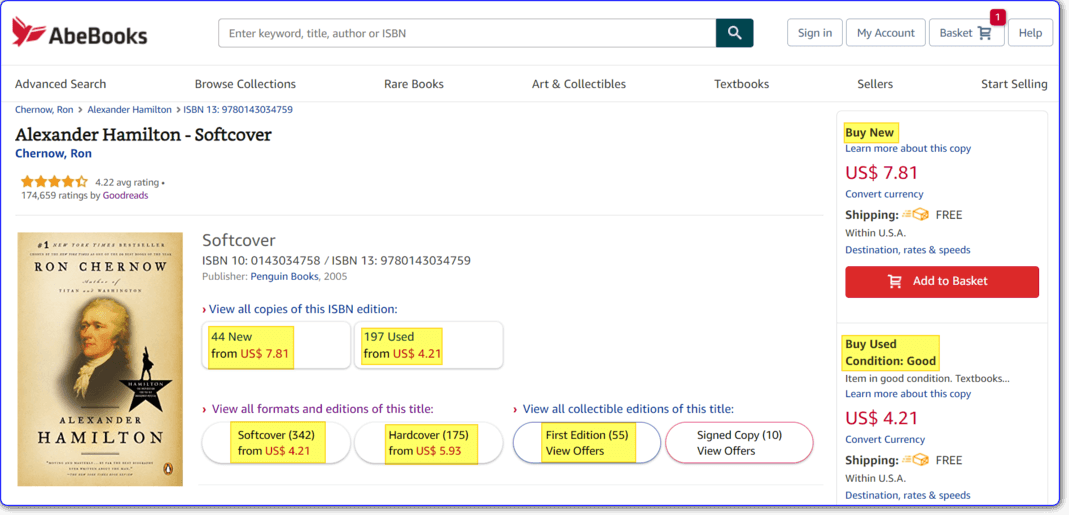1069x515 pixels.
Task: Click the Alexander Hamilton - Softcover title
Action: tap(143, 134)
